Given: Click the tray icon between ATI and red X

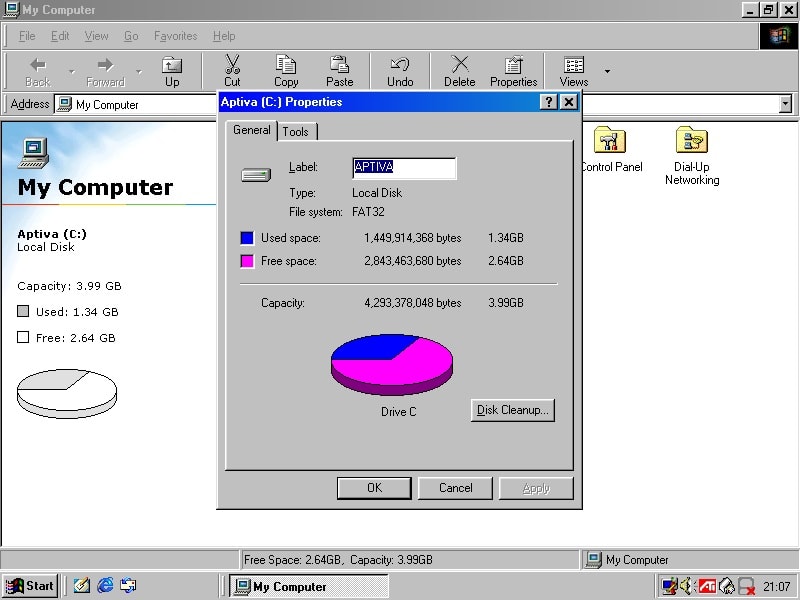Looking at the screenshot, I should coord(727,586).
